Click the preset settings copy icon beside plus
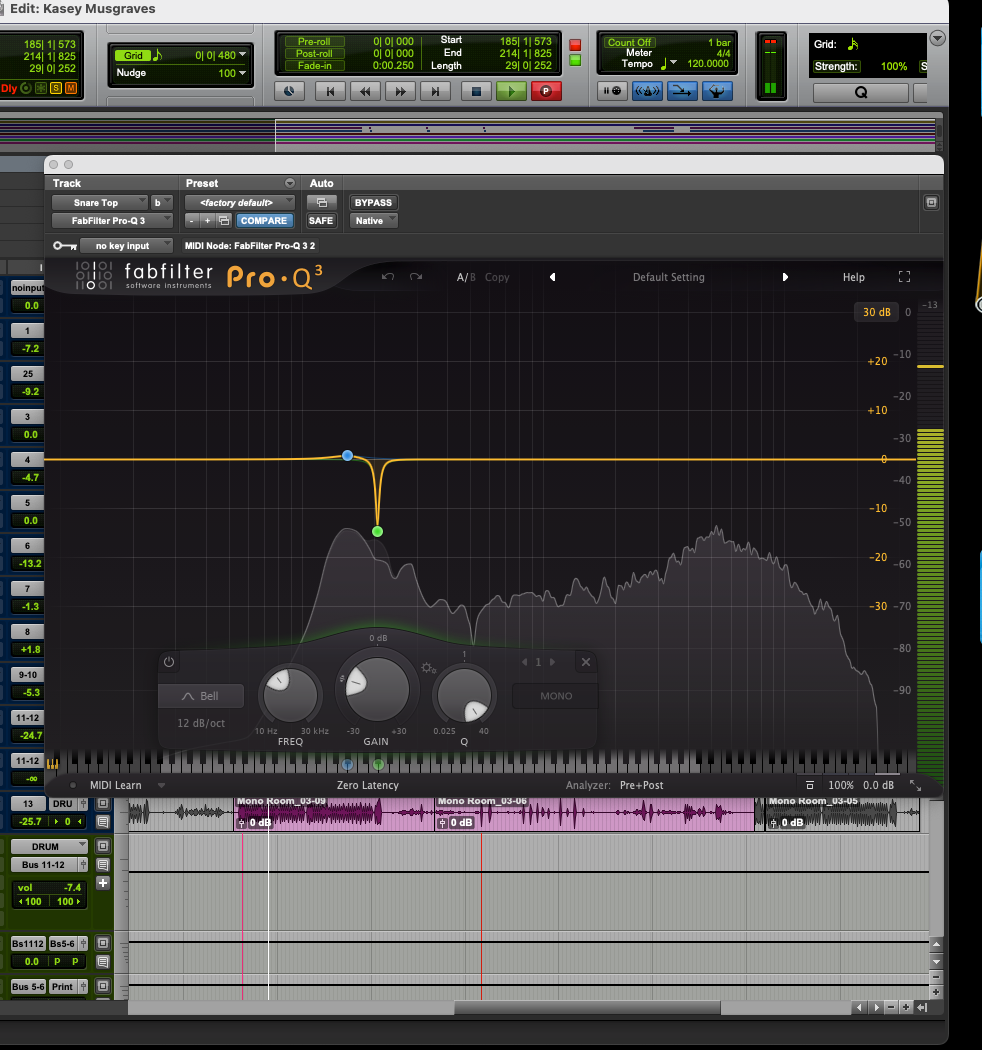 (224, 220)
